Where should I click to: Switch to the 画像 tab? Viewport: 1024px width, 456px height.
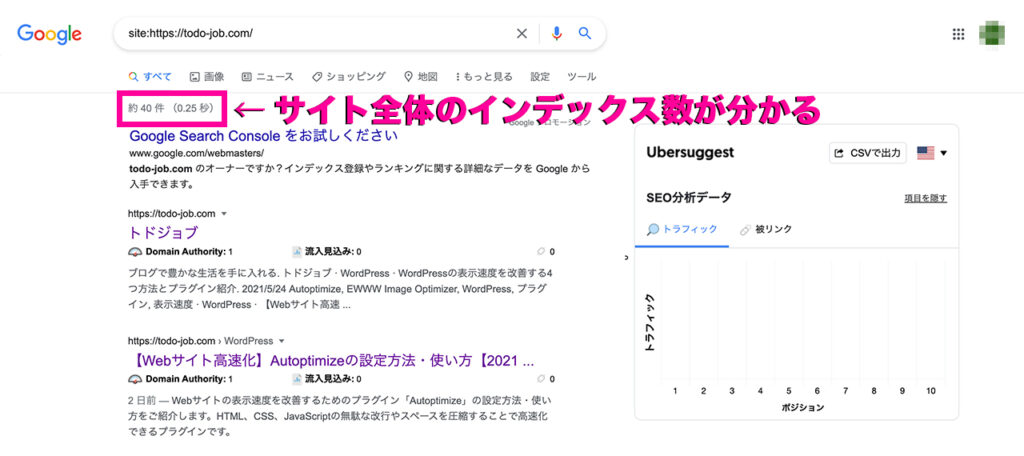[206, 76]
